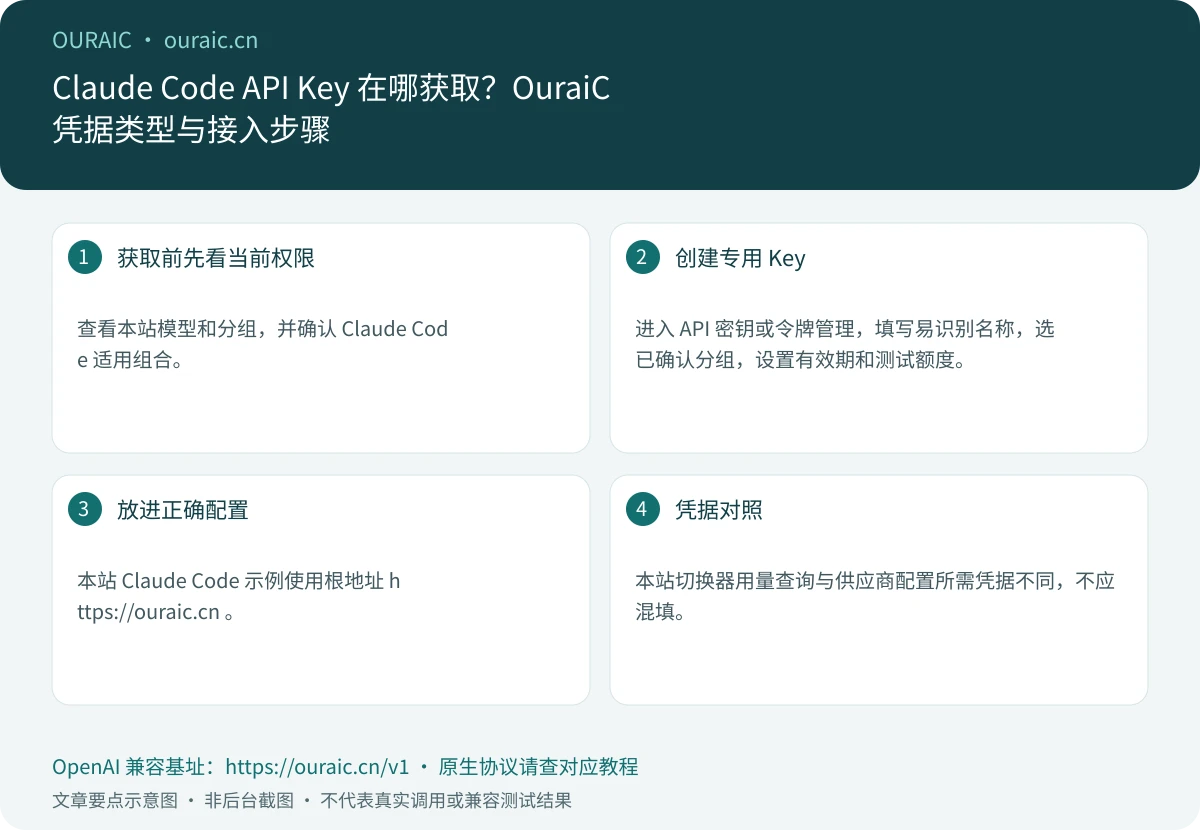Click the URL text 'ttps://ouraic.cn'
The width and height of the screenshot is (1200, 830).
pyautogui.click(x=148, y=612)
